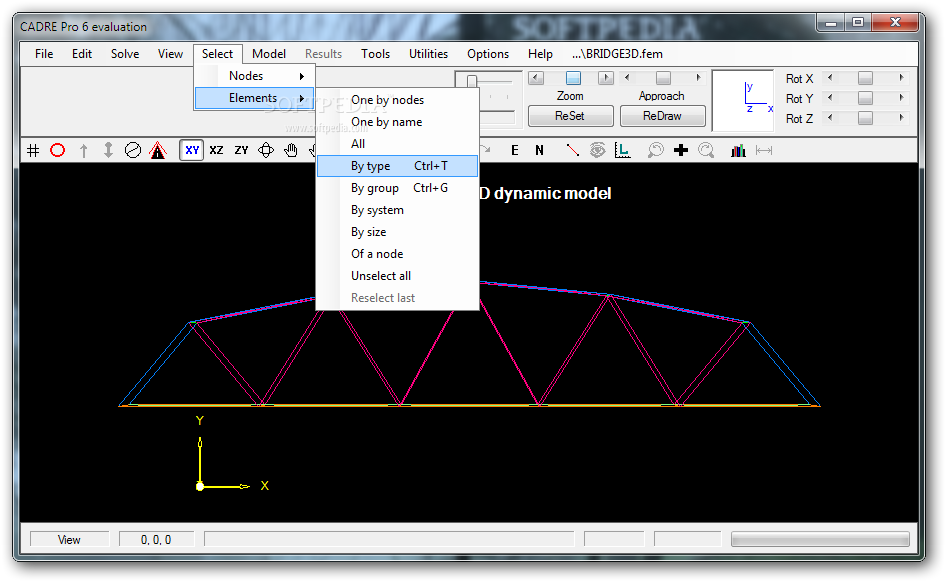946x582 pixels.
Task: Click the ...\BRIDGE3D.fem file name
Action: 618,54
